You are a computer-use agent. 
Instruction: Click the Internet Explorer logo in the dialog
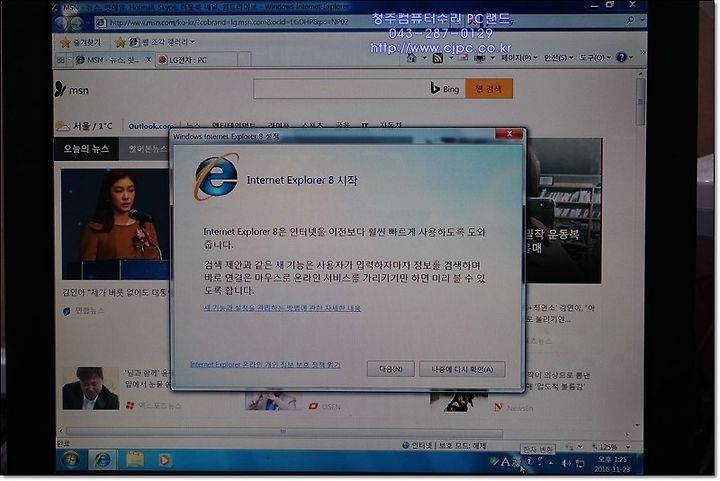(x=216, y=177)
